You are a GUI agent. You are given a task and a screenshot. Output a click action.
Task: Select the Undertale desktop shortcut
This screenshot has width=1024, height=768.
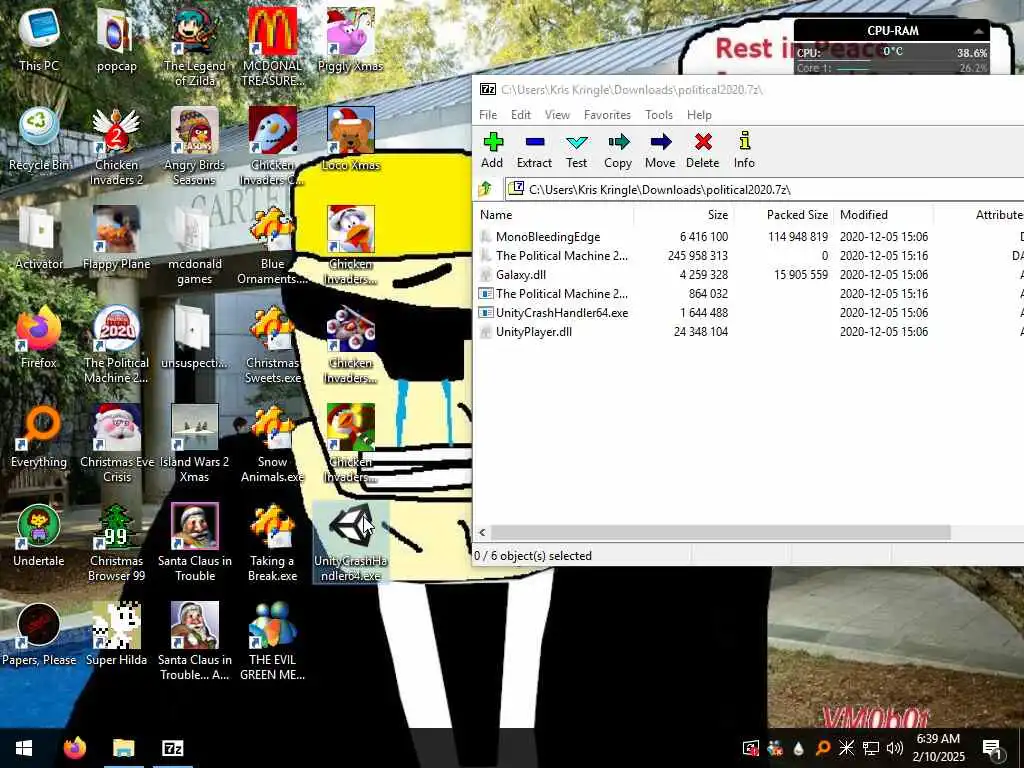39,537
